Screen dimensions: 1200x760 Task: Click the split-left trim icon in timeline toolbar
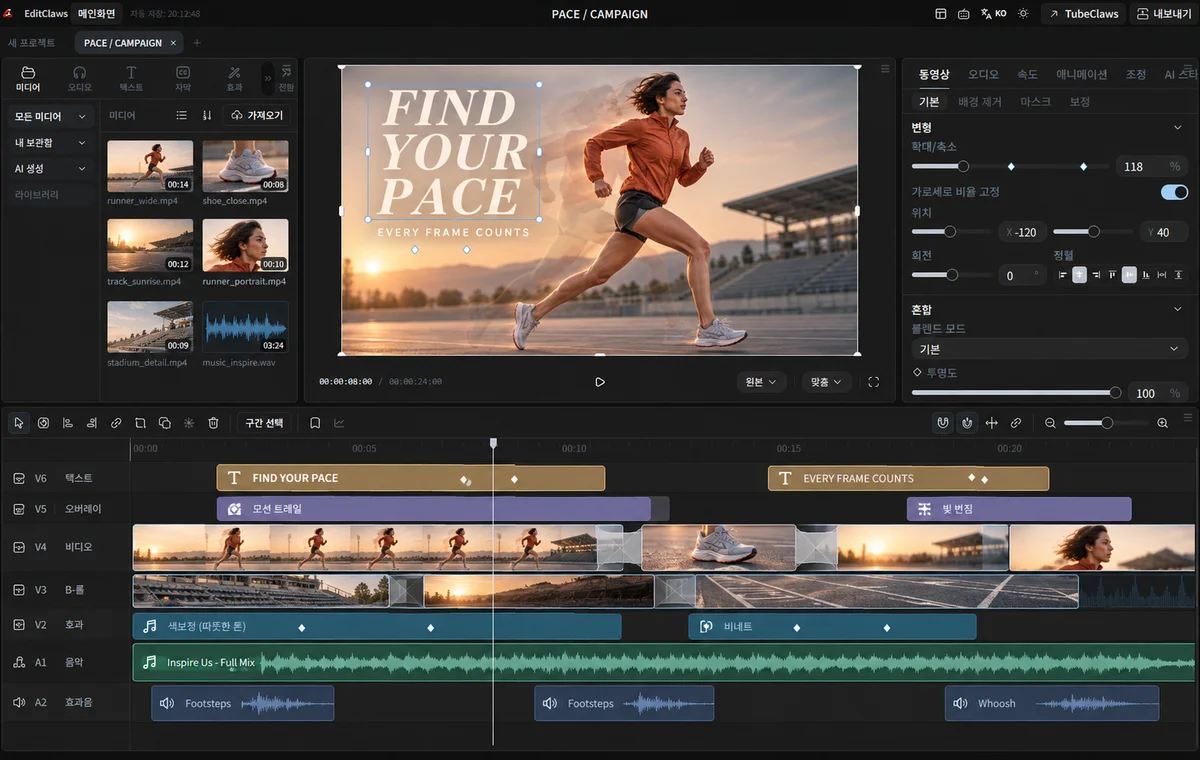pos(68,423)
